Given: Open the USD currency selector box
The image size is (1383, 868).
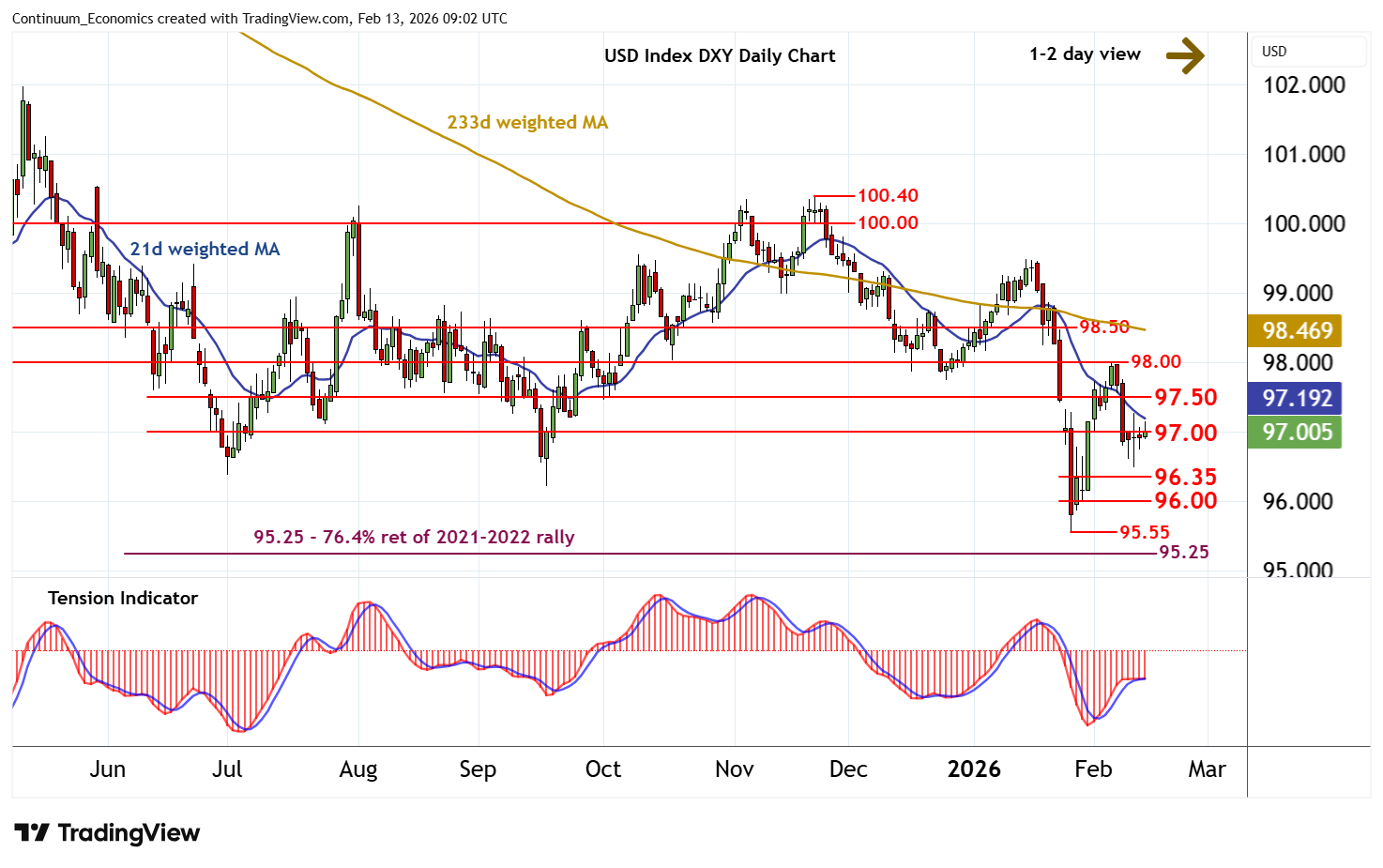Looking at the screenshot, I should coord(1310,52).
